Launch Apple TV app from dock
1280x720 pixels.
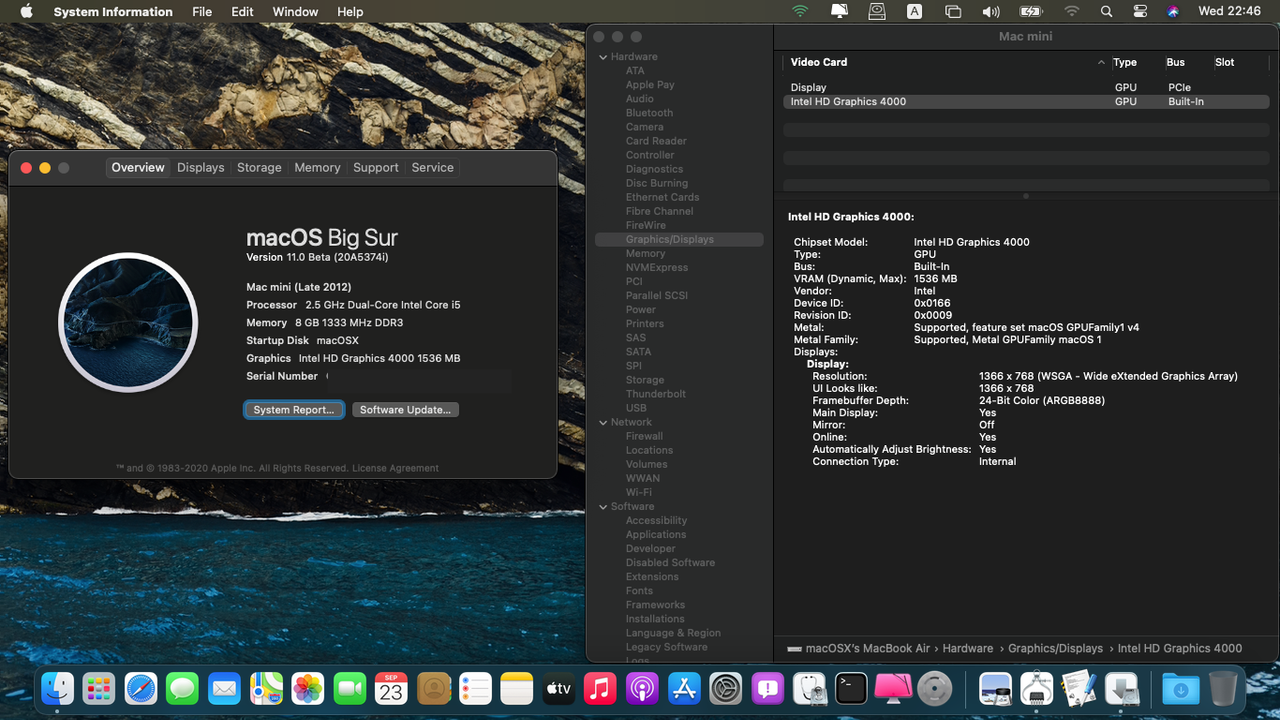[558, 688]
